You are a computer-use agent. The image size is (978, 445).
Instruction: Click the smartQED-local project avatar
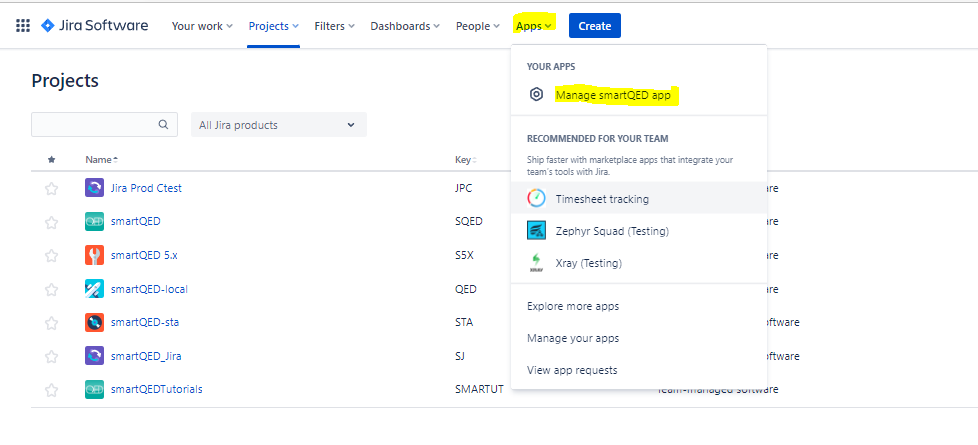94,289
